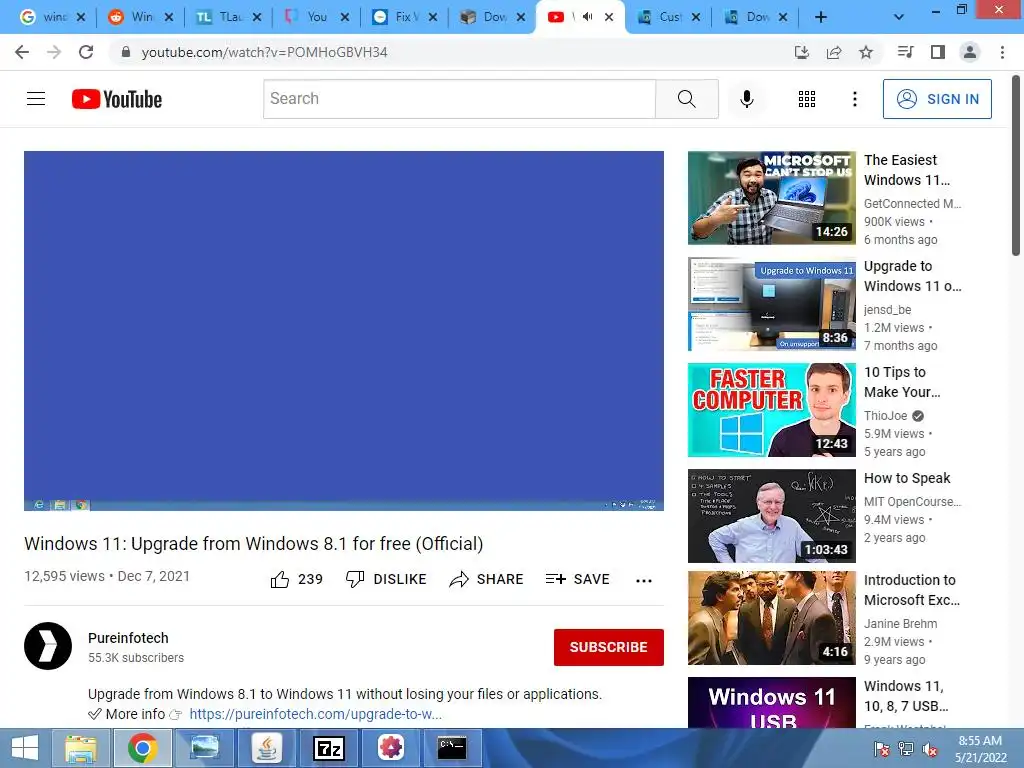
Task: Open The Easiest Windows 11 video thumbnail
Action: (x=771, y=198)
